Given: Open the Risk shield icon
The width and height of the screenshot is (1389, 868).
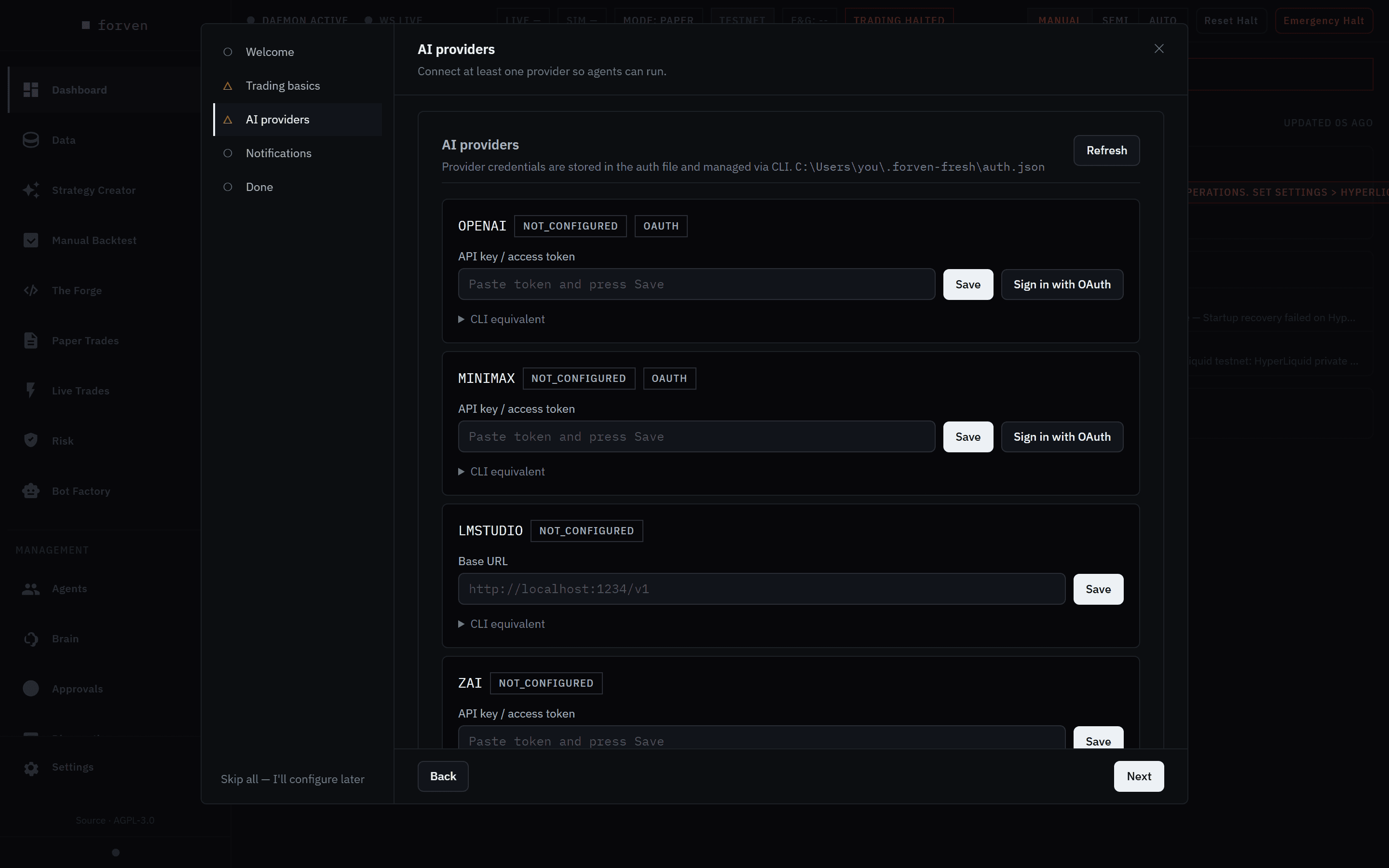Looking at the screenshot, I should point(31,440).
